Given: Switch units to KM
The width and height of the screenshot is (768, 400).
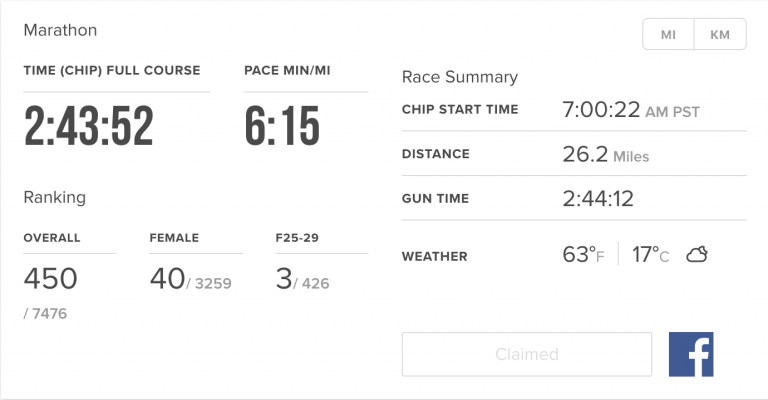Looking at the screenshot, I should (720, 35).
